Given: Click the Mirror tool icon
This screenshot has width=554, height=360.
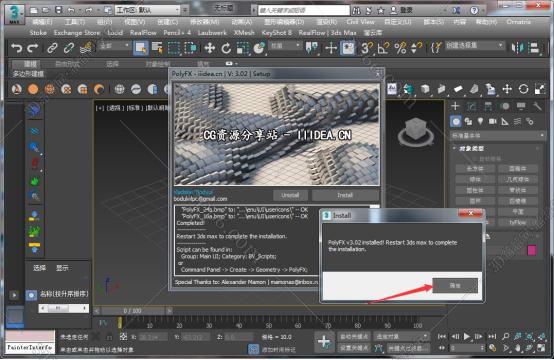Looking at the screenshot, I should [x=518, y=48].
